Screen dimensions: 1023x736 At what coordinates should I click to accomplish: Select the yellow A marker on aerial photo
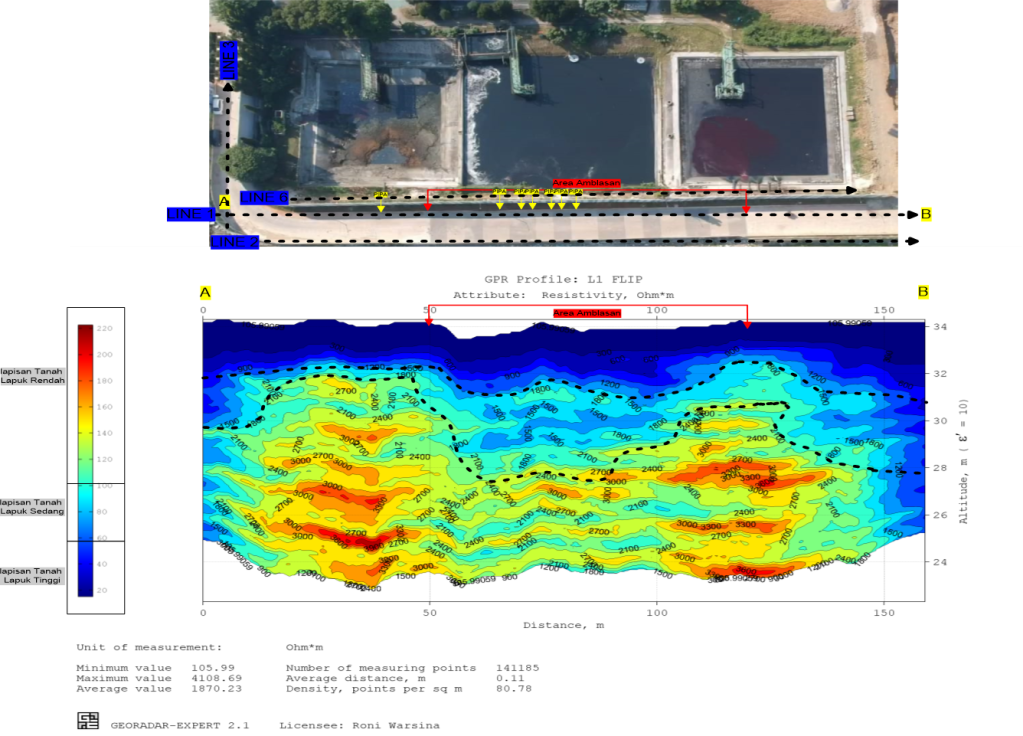pos(224,202)
